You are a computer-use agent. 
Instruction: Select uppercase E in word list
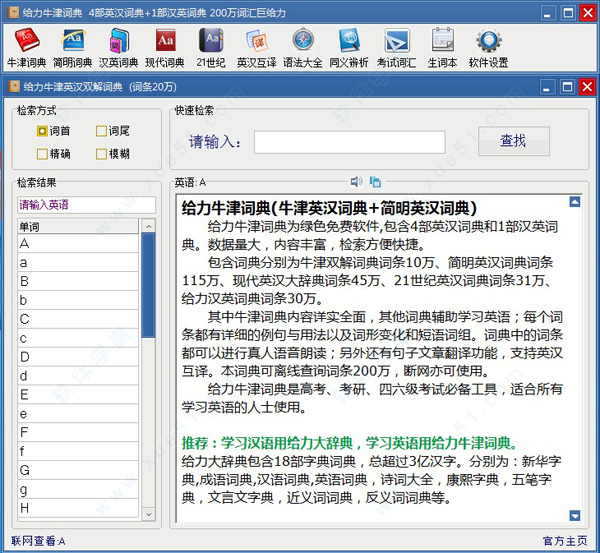[78, 395]
